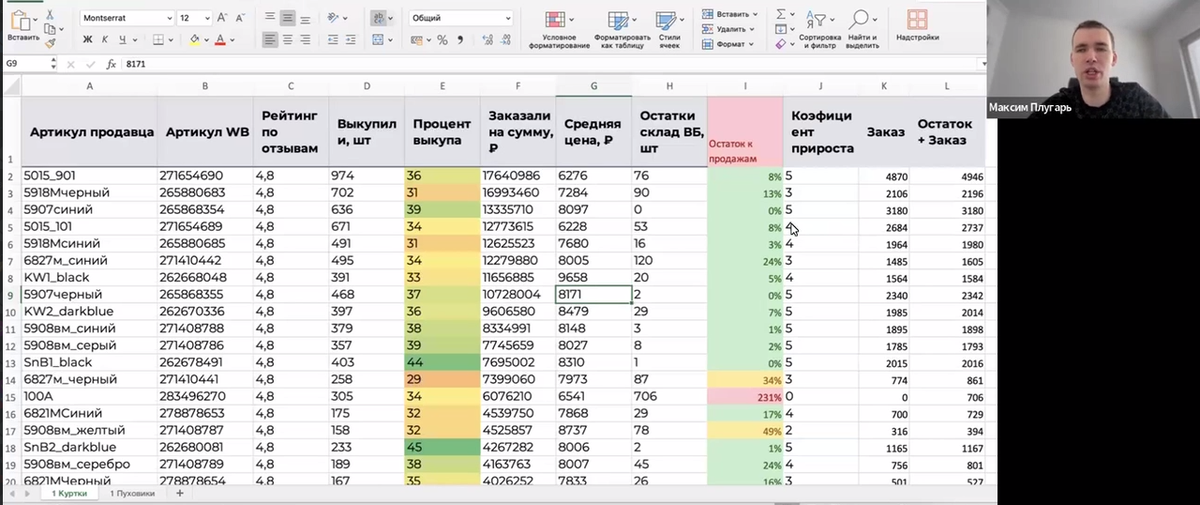Toggle bottom vertical alignment
Screen dimensions: 1200x505
coord(305,18)
